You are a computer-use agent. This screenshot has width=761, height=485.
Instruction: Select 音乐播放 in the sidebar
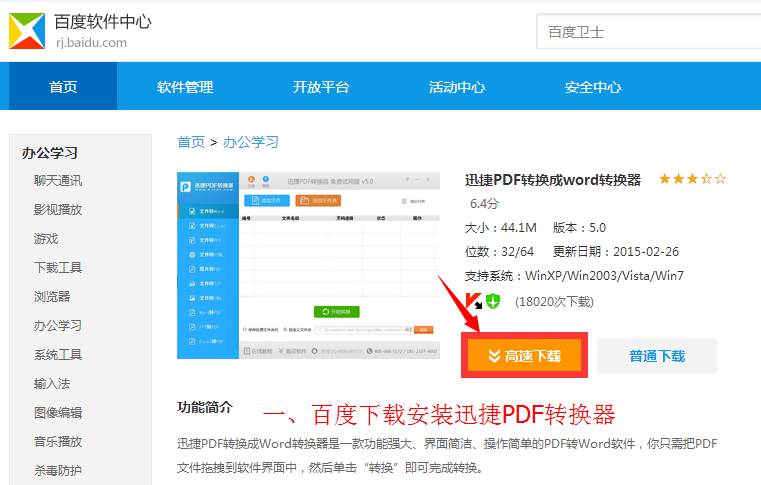[x=58, y=442]
